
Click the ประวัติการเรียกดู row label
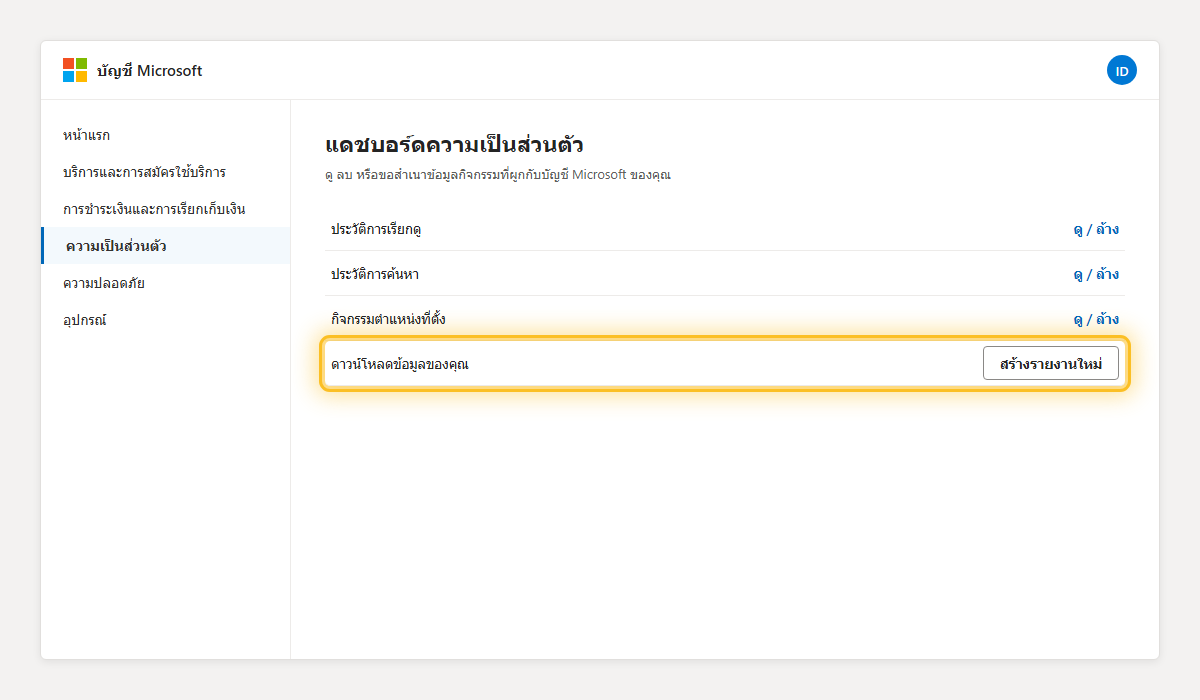[376, 229]
